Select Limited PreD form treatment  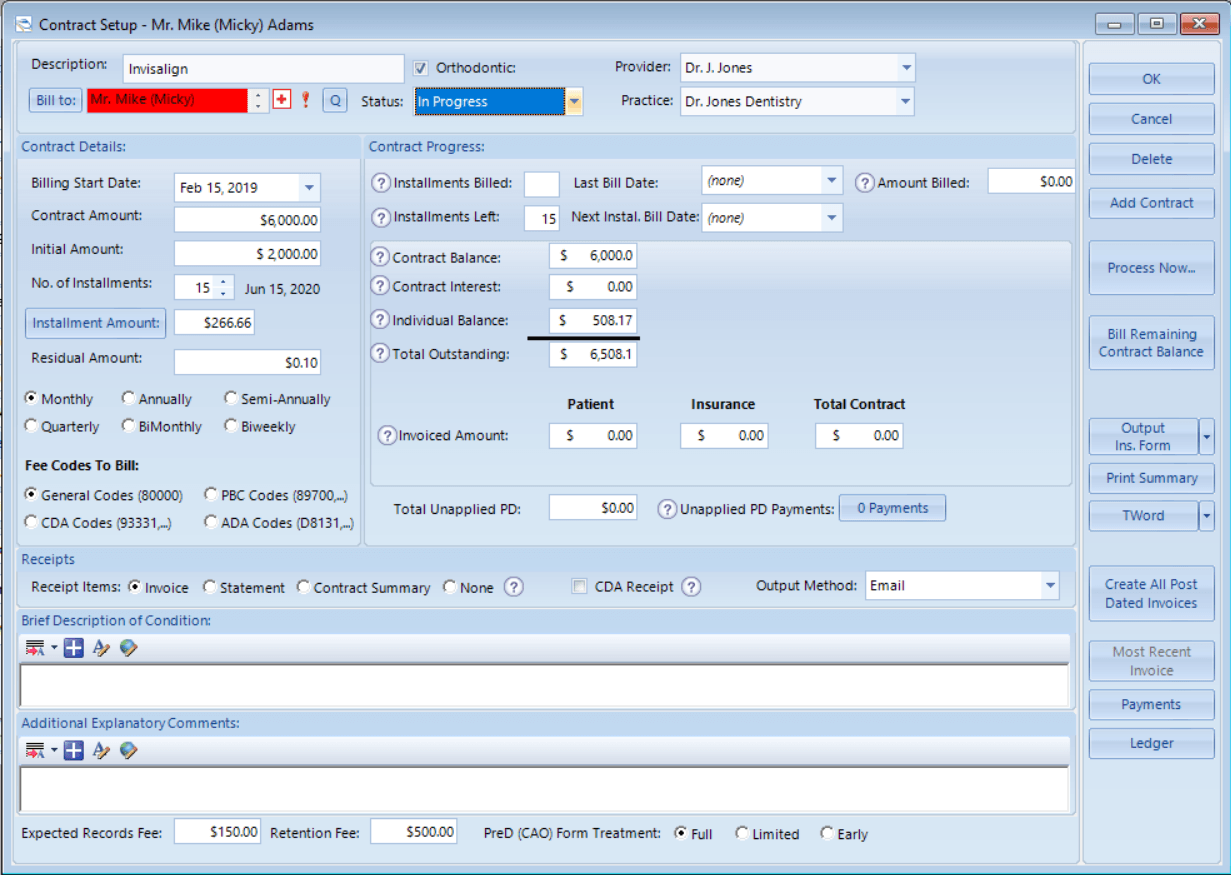click(x=742, y=833)
